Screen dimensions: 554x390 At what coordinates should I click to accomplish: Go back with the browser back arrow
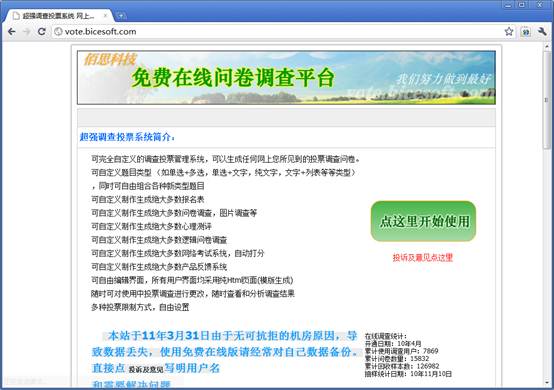point(11,32)
